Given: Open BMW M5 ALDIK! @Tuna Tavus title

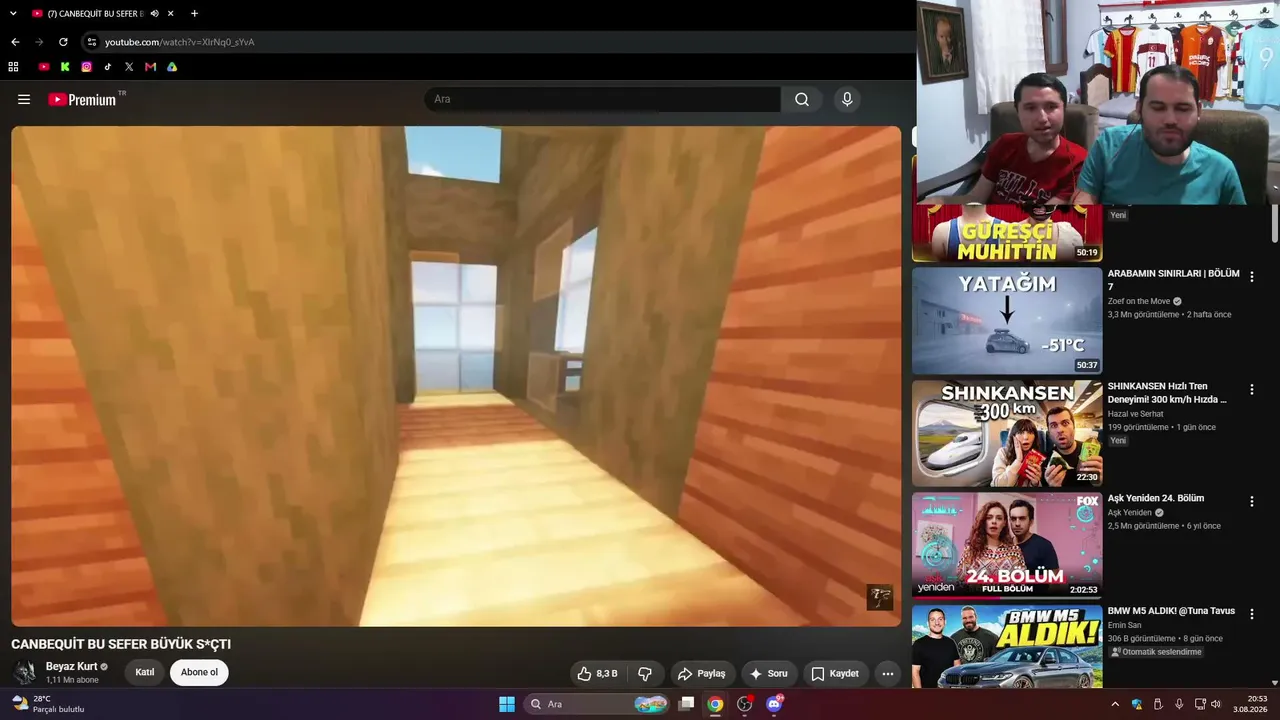Looking at the screenshot, I should click(x=1171, y=611).
